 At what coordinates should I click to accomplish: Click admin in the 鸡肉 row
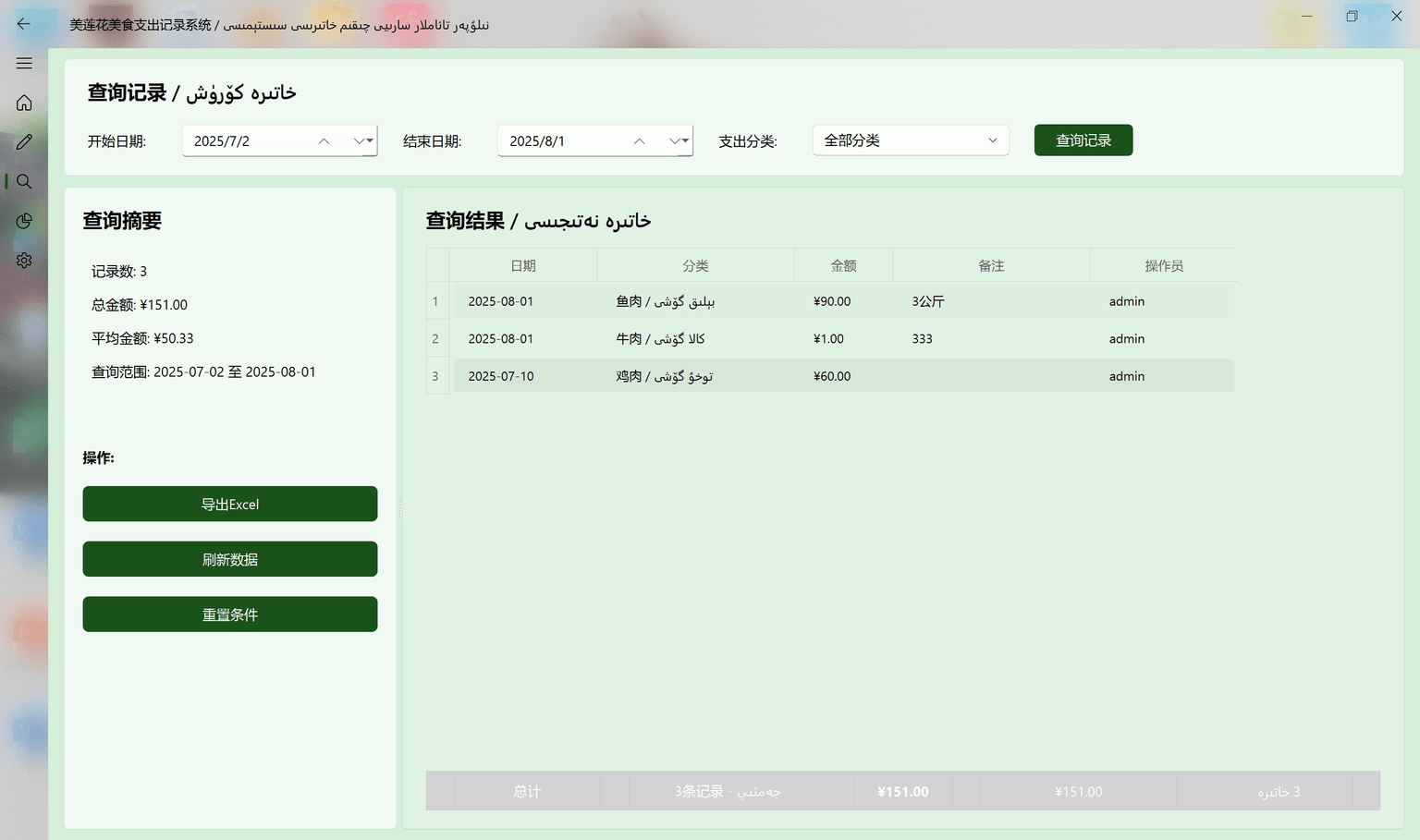[1127, 376]
